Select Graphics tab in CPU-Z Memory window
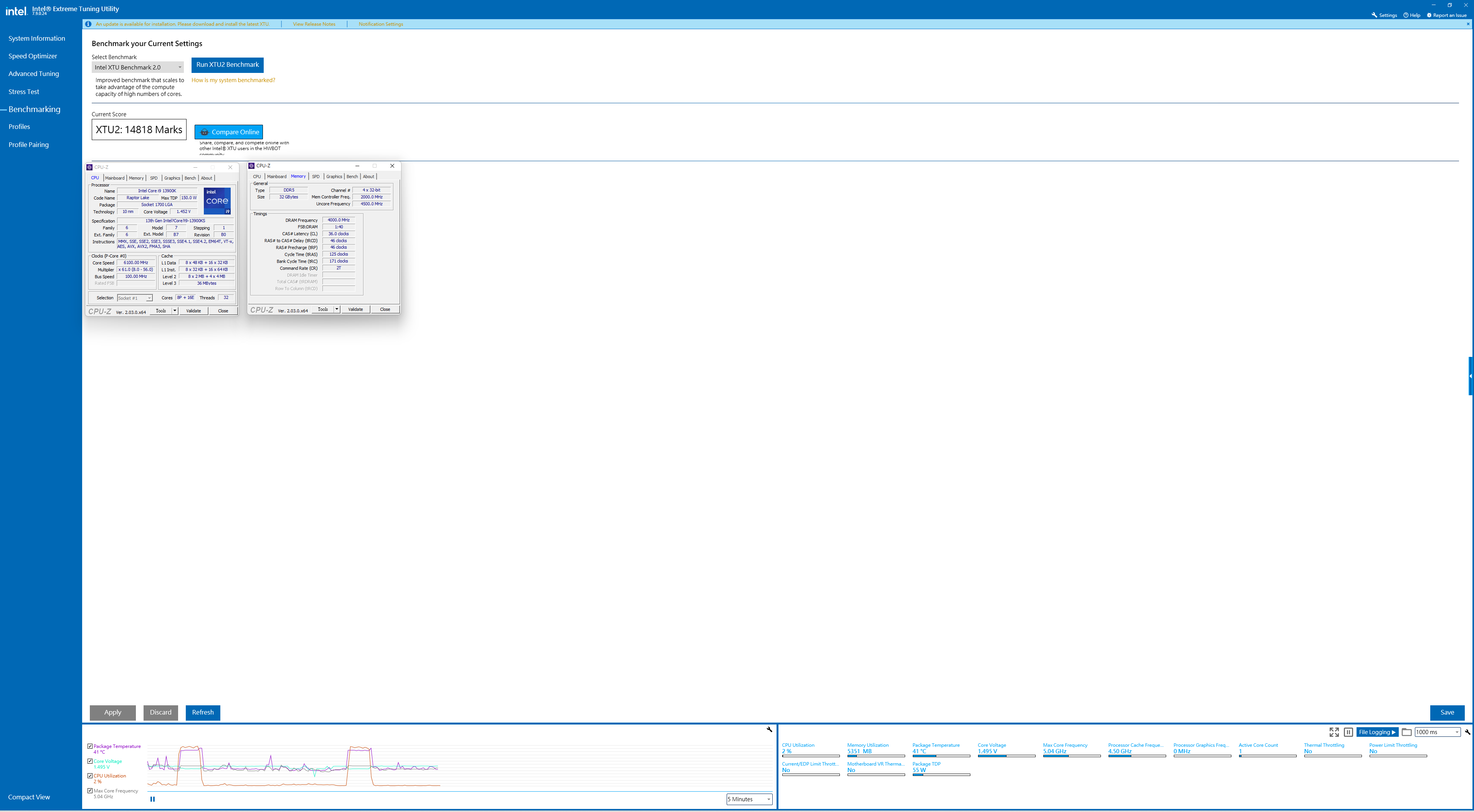The width and height of the screenshot is (1474, 812). pyautogui.click(x=334, y=176)
